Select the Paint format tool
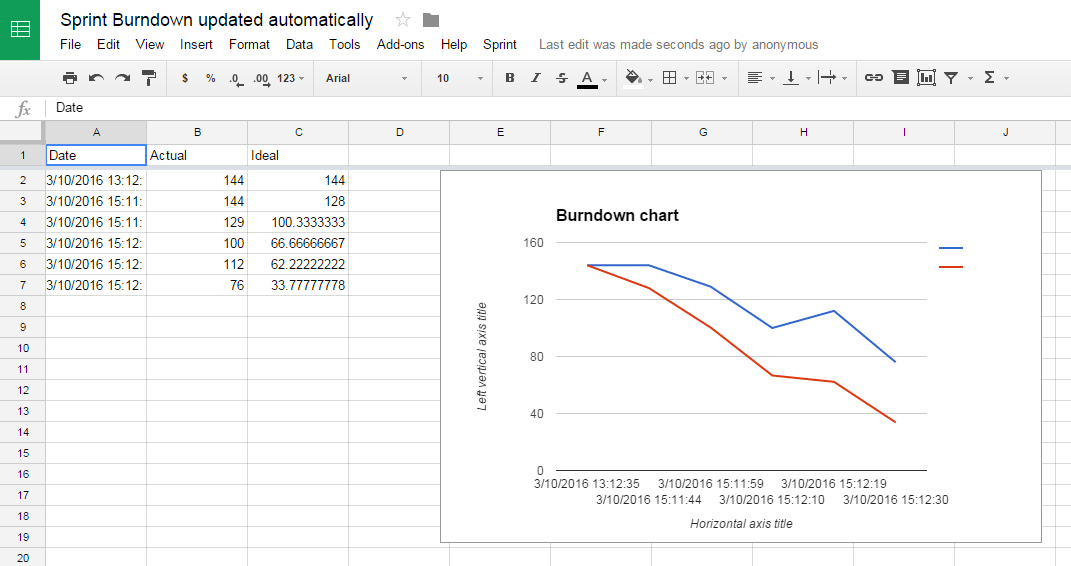This screenshot has height=566, width=1071. point(148,78)
